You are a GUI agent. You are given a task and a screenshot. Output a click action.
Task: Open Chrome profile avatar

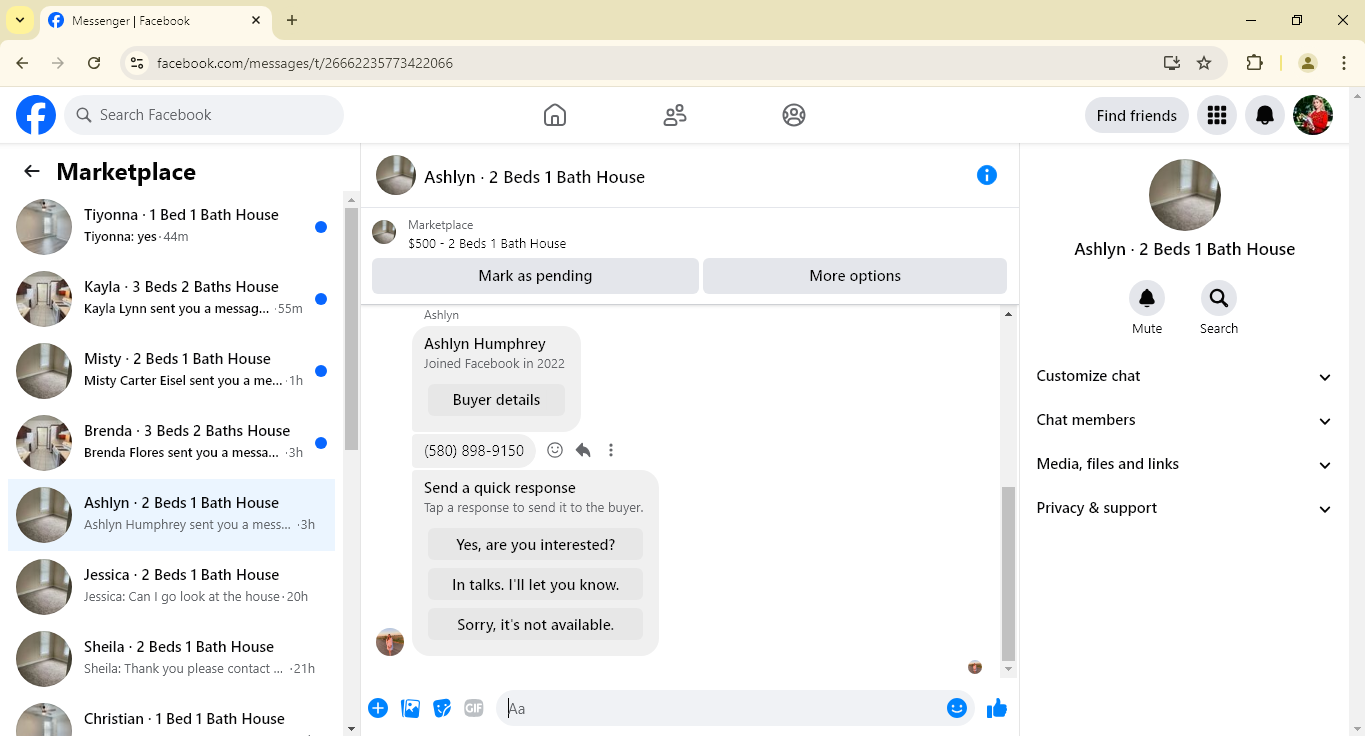point(1307,63)
